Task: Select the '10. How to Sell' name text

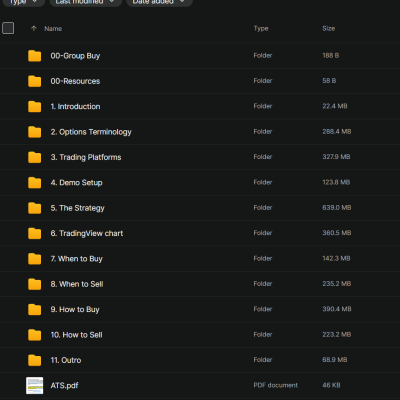Action: coord(77,335)
